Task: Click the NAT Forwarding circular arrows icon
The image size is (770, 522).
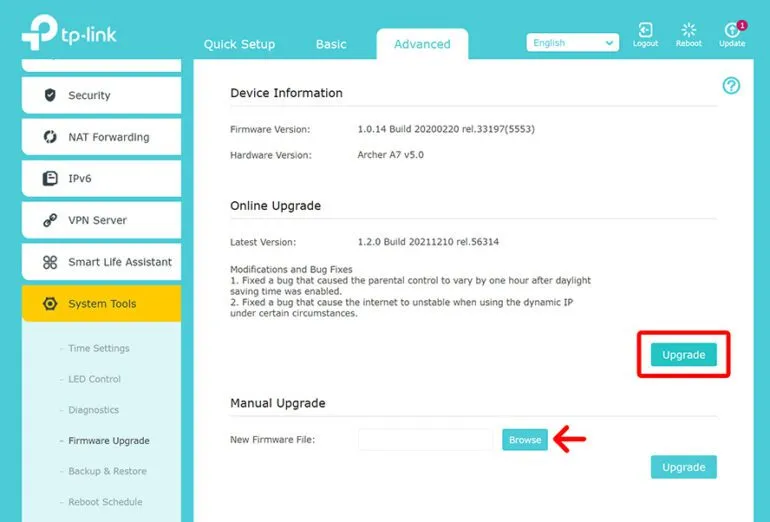Action: pos(50,137)
